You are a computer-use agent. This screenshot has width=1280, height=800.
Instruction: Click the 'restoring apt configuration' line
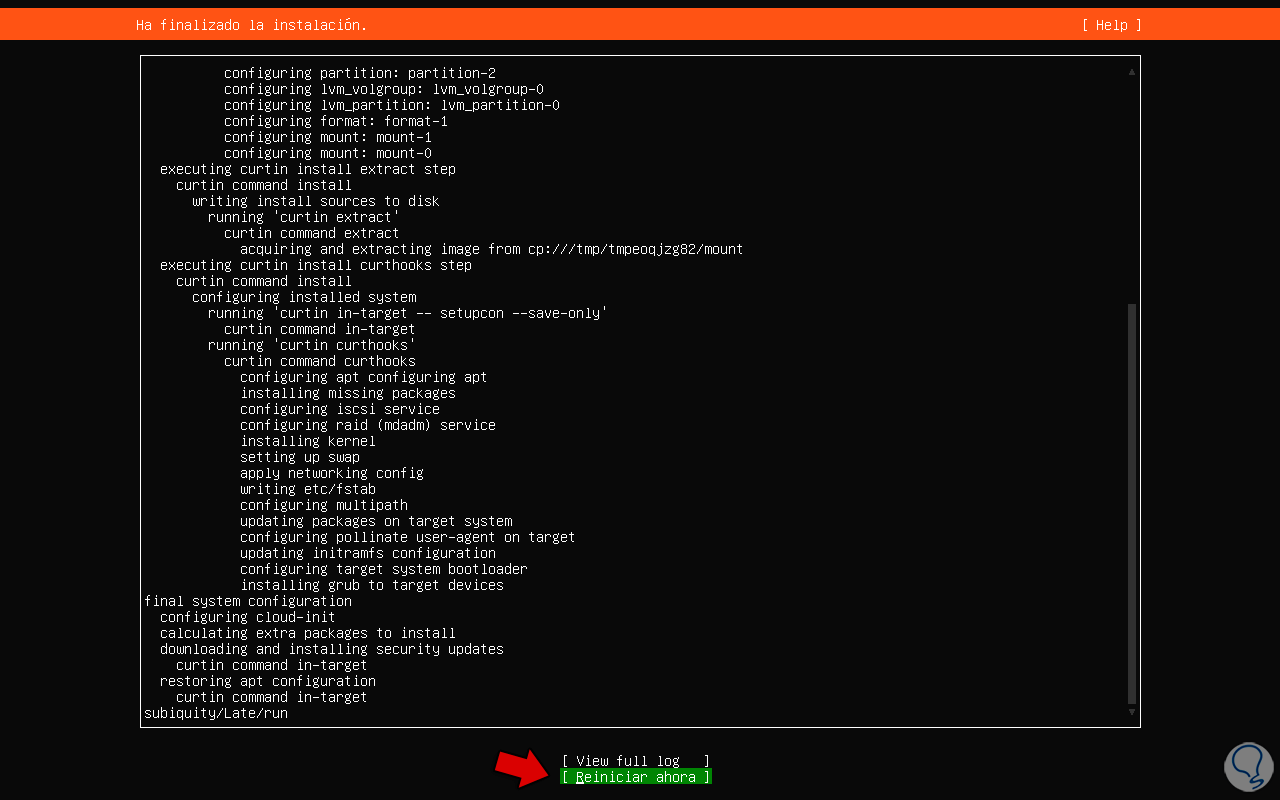(268, 681)
